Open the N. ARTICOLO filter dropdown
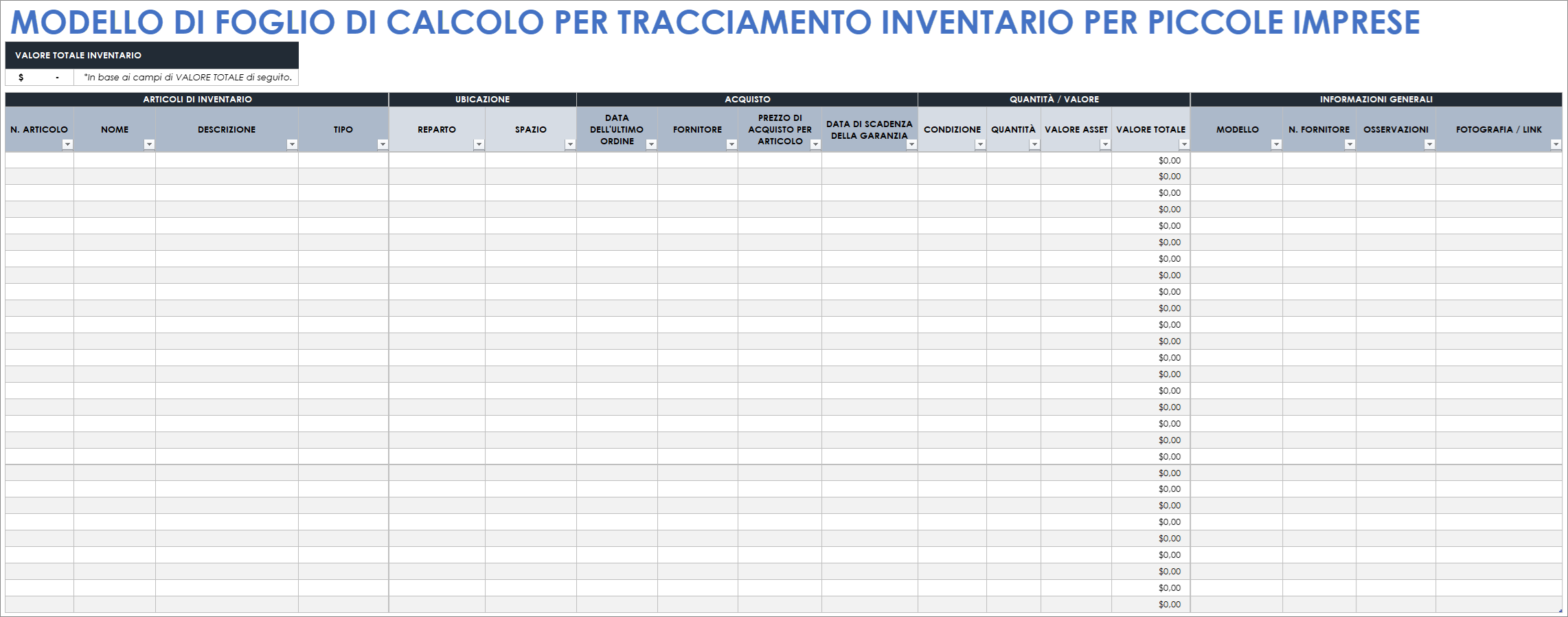Image resolution: width=1568 pixels, height=617 pixels. coord(67,144)
